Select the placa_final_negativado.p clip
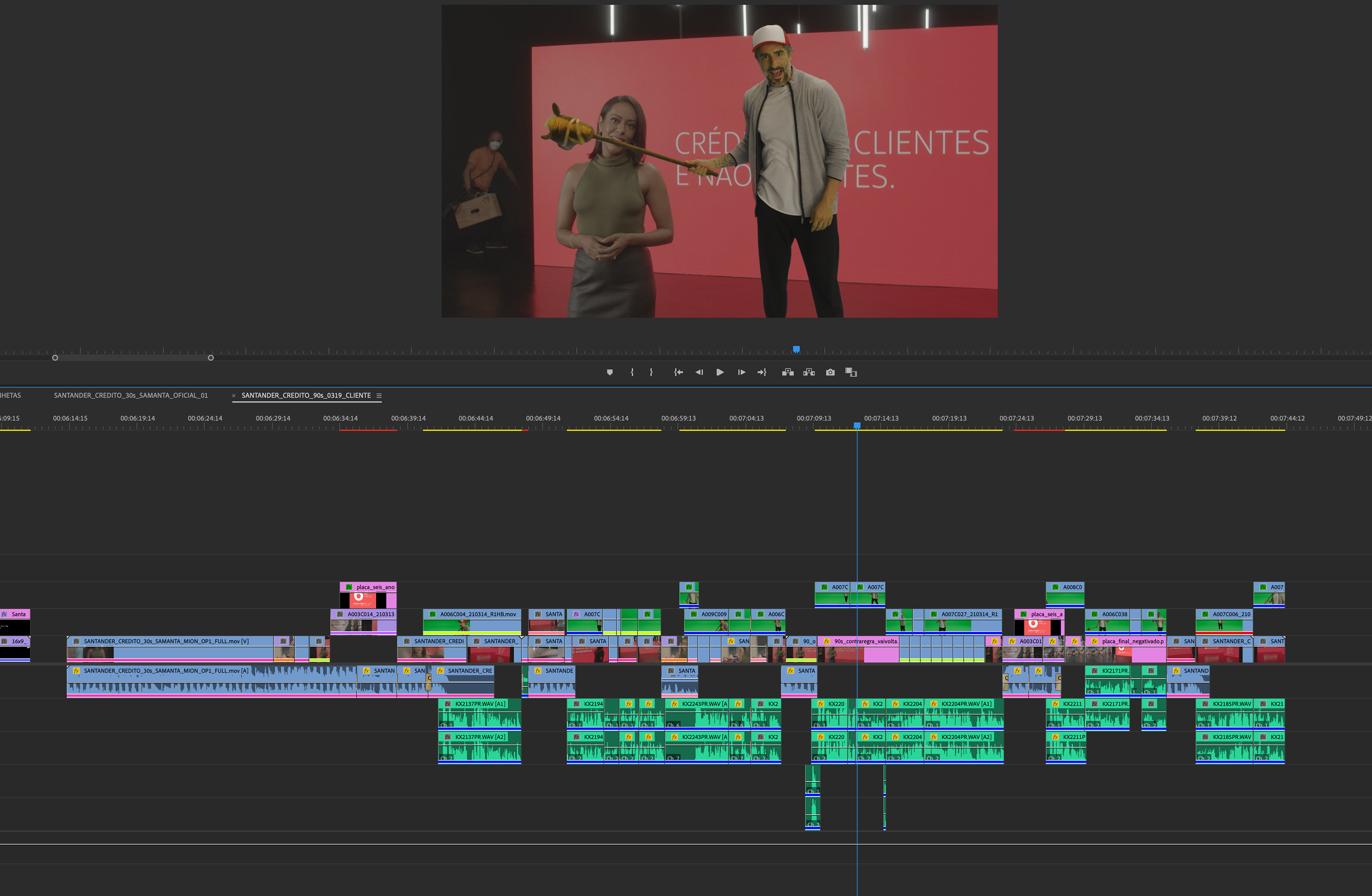 [1126, 649]
